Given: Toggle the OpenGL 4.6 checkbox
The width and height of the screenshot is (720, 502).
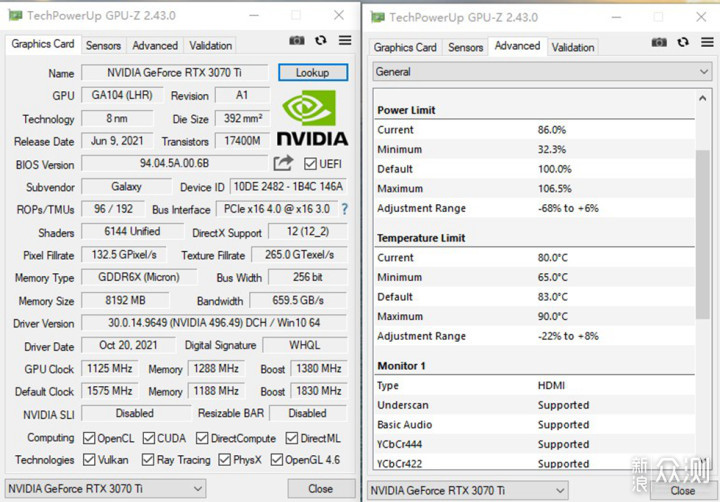Looking at the screenshot, I should tap(276, 459).
